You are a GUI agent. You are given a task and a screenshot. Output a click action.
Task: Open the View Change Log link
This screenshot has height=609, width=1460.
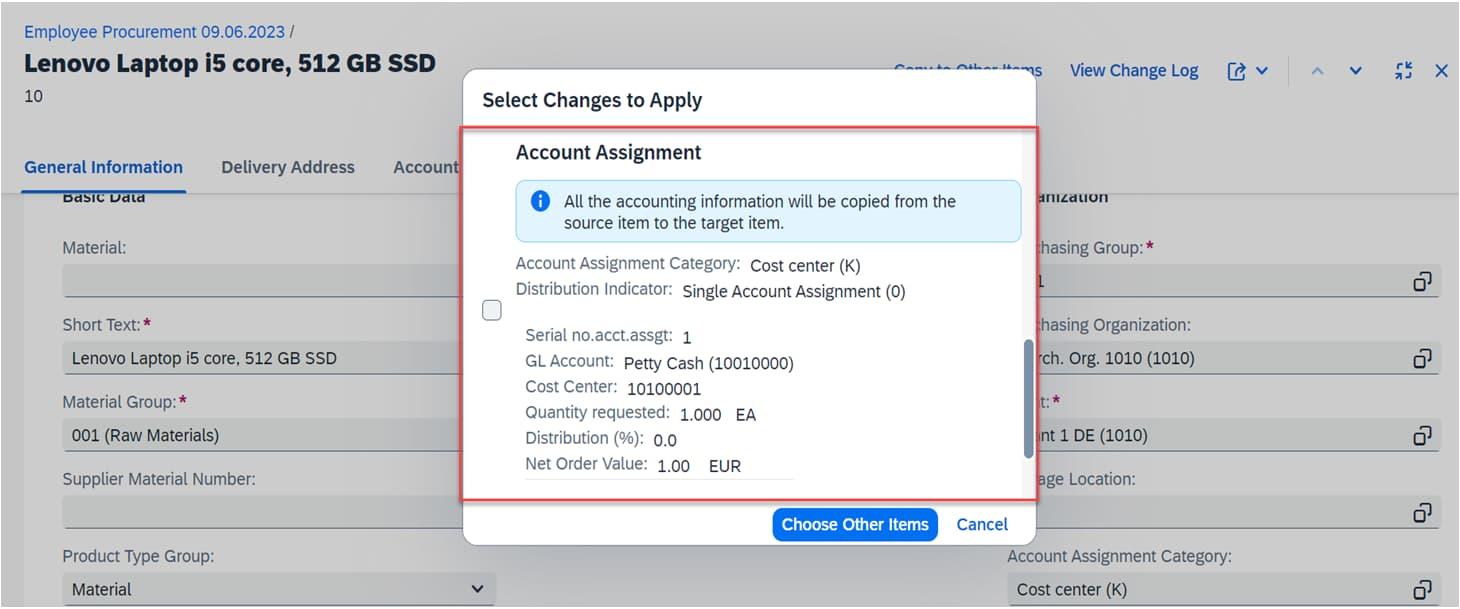pyautogui.click(x=1133, y=71)
